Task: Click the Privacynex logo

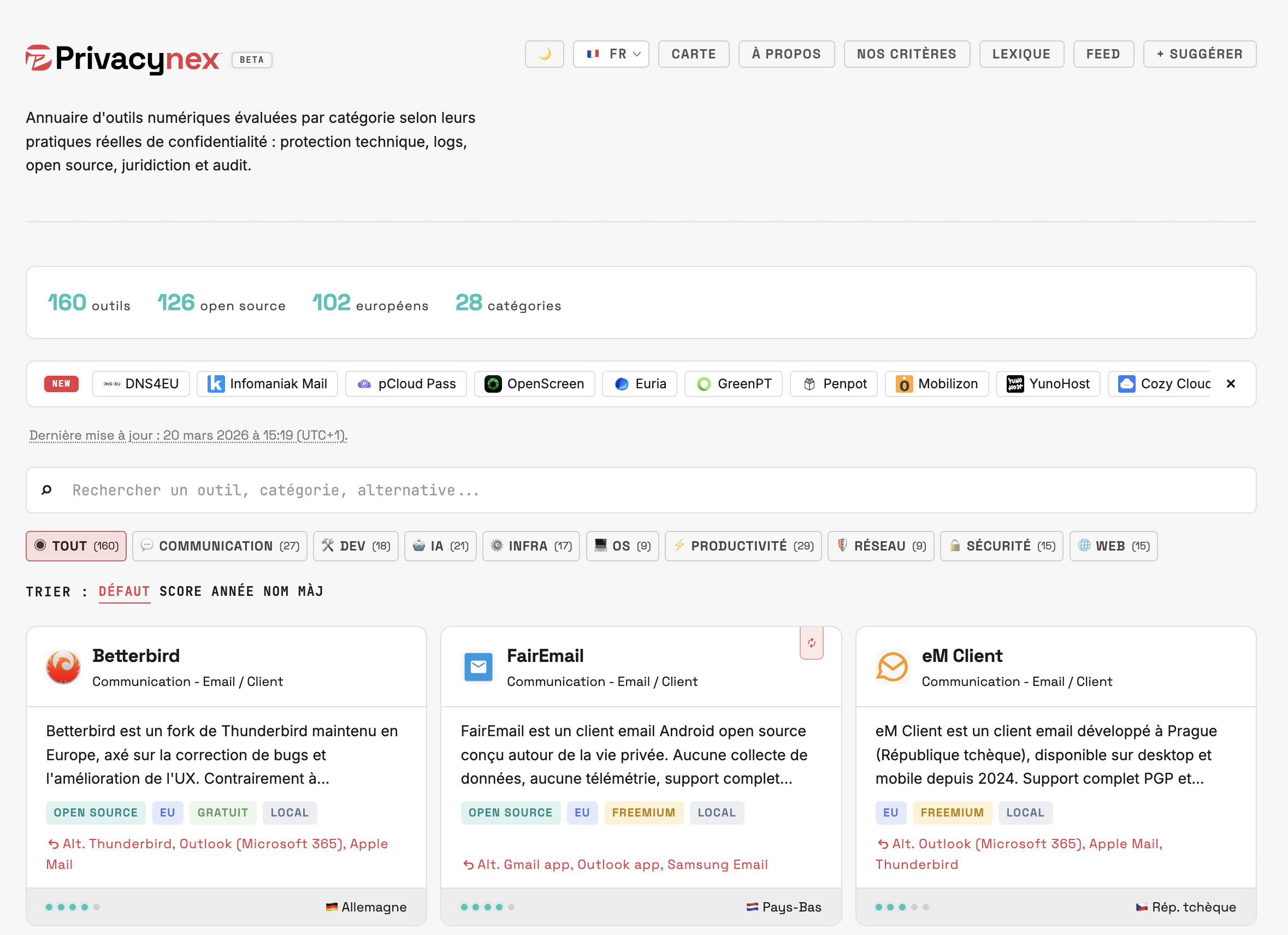Action: click(x=123, y=58)
